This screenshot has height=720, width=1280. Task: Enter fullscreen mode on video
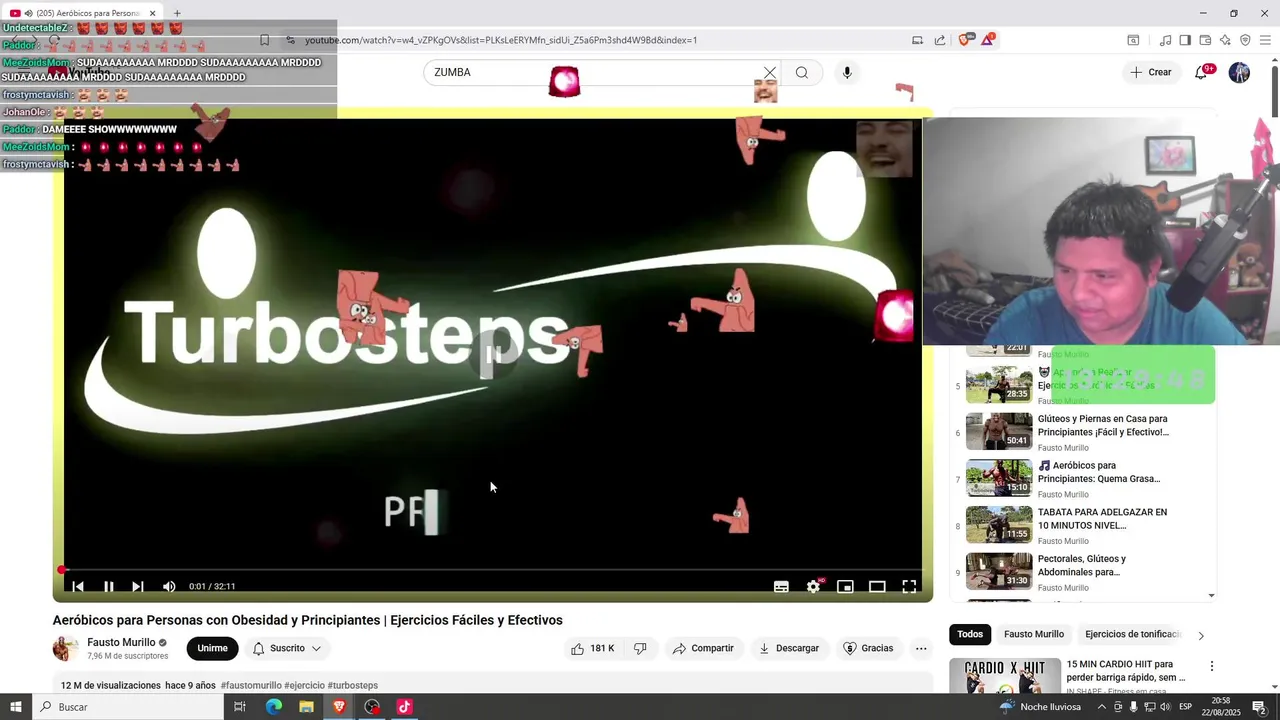pos(909,587)
